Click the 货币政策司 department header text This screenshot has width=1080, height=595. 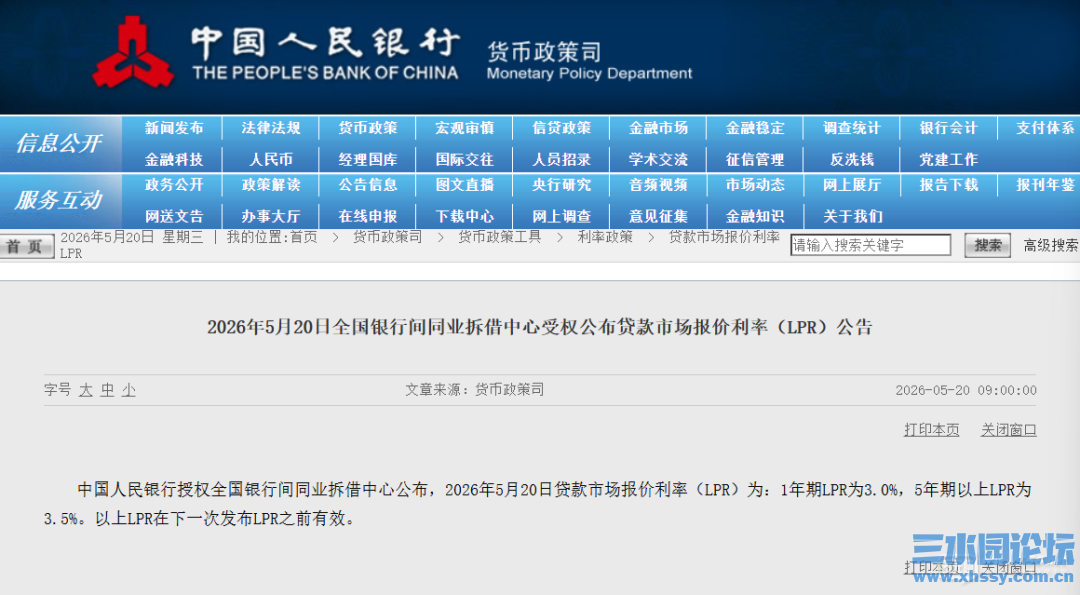(x=544, y=52)
